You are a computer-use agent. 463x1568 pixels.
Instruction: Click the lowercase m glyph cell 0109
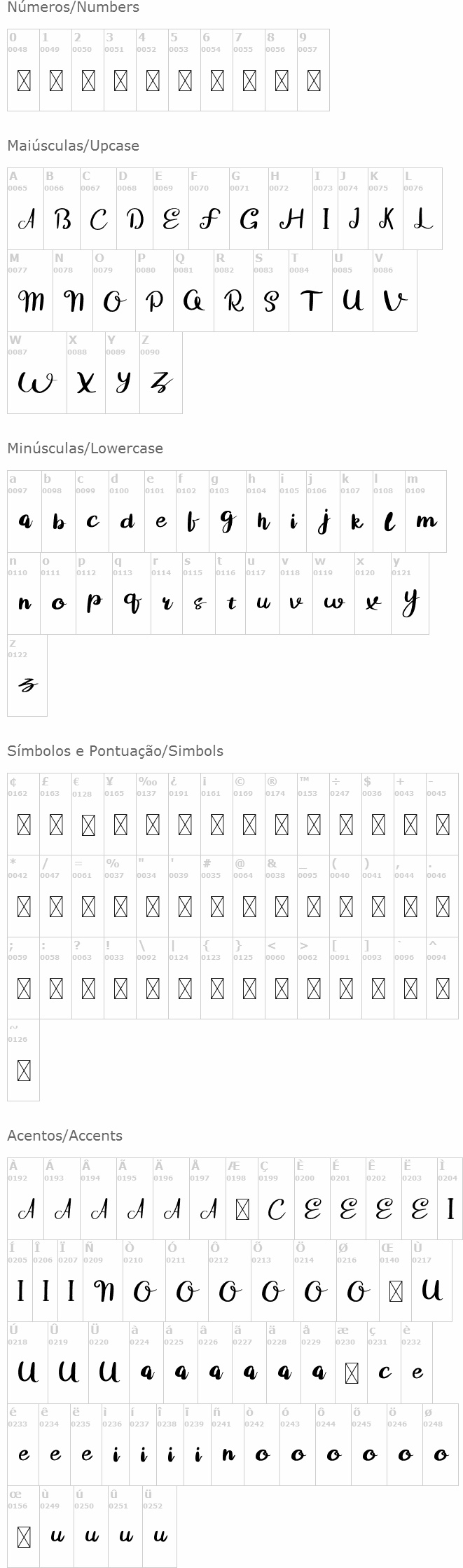coord(425,511)
